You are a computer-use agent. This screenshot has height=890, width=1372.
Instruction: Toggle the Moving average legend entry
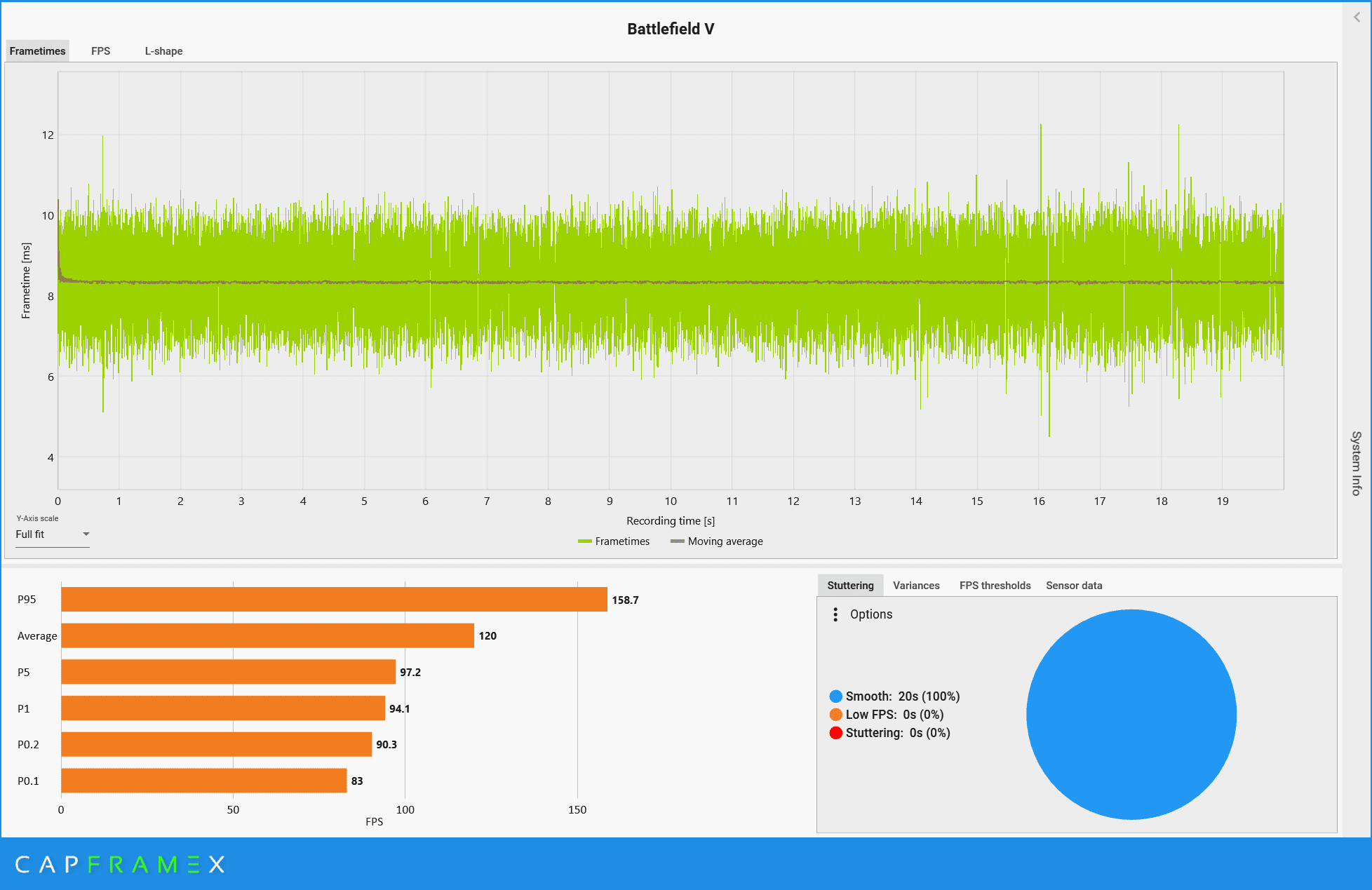click(717, 541)
